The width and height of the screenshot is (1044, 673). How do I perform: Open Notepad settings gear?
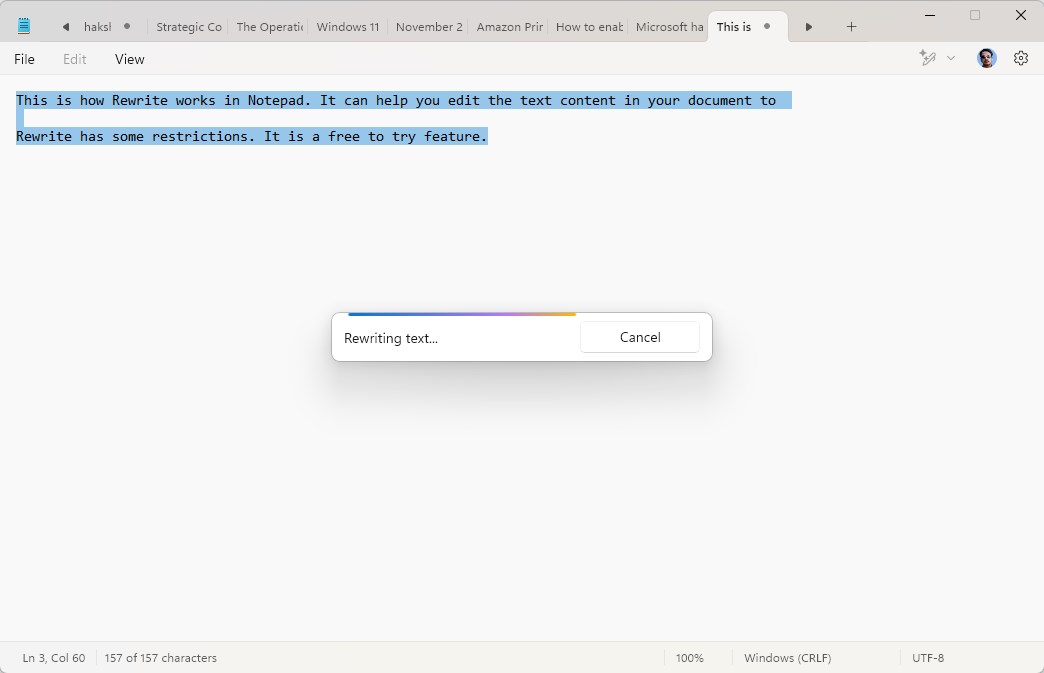point(1021,59)
